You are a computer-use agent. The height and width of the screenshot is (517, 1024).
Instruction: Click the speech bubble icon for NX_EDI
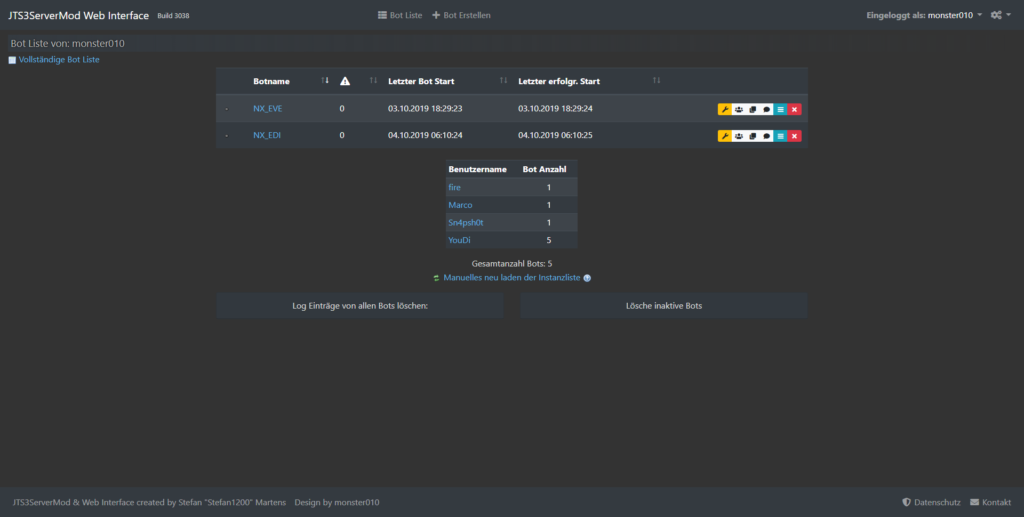[766, 135]
